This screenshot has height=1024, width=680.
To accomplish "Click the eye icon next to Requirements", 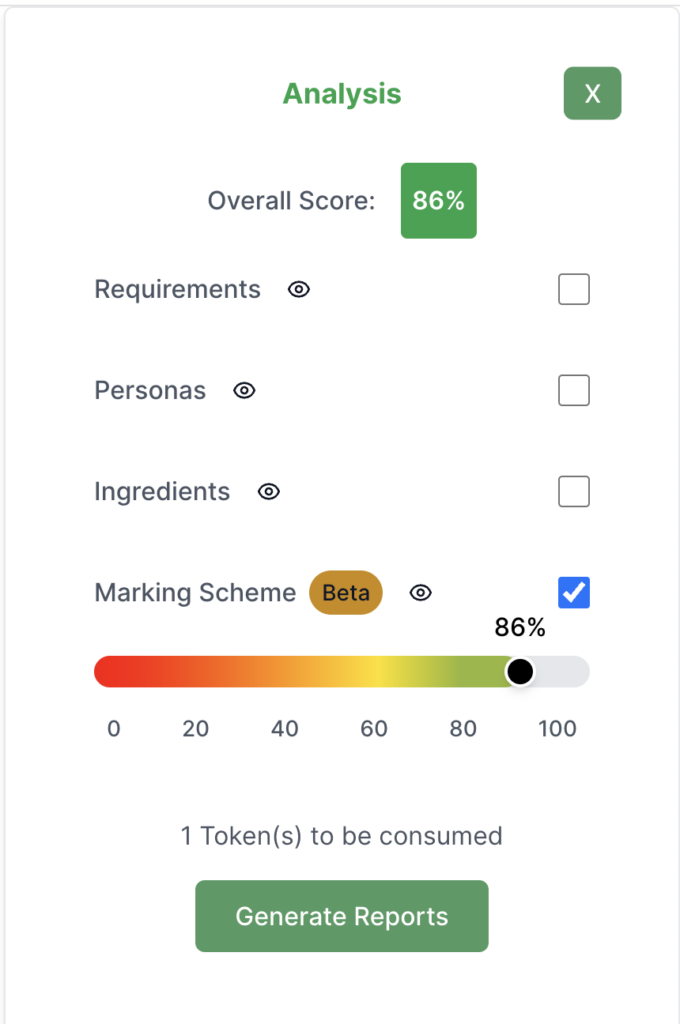I will (x=299, y=290).
